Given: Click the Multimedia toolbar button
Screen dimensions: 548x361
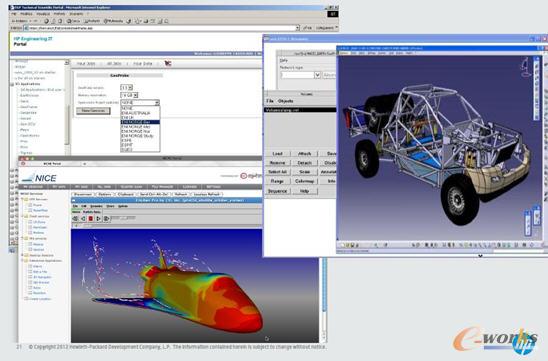Looking at the screenshot, I should click(x=113, y=21).
